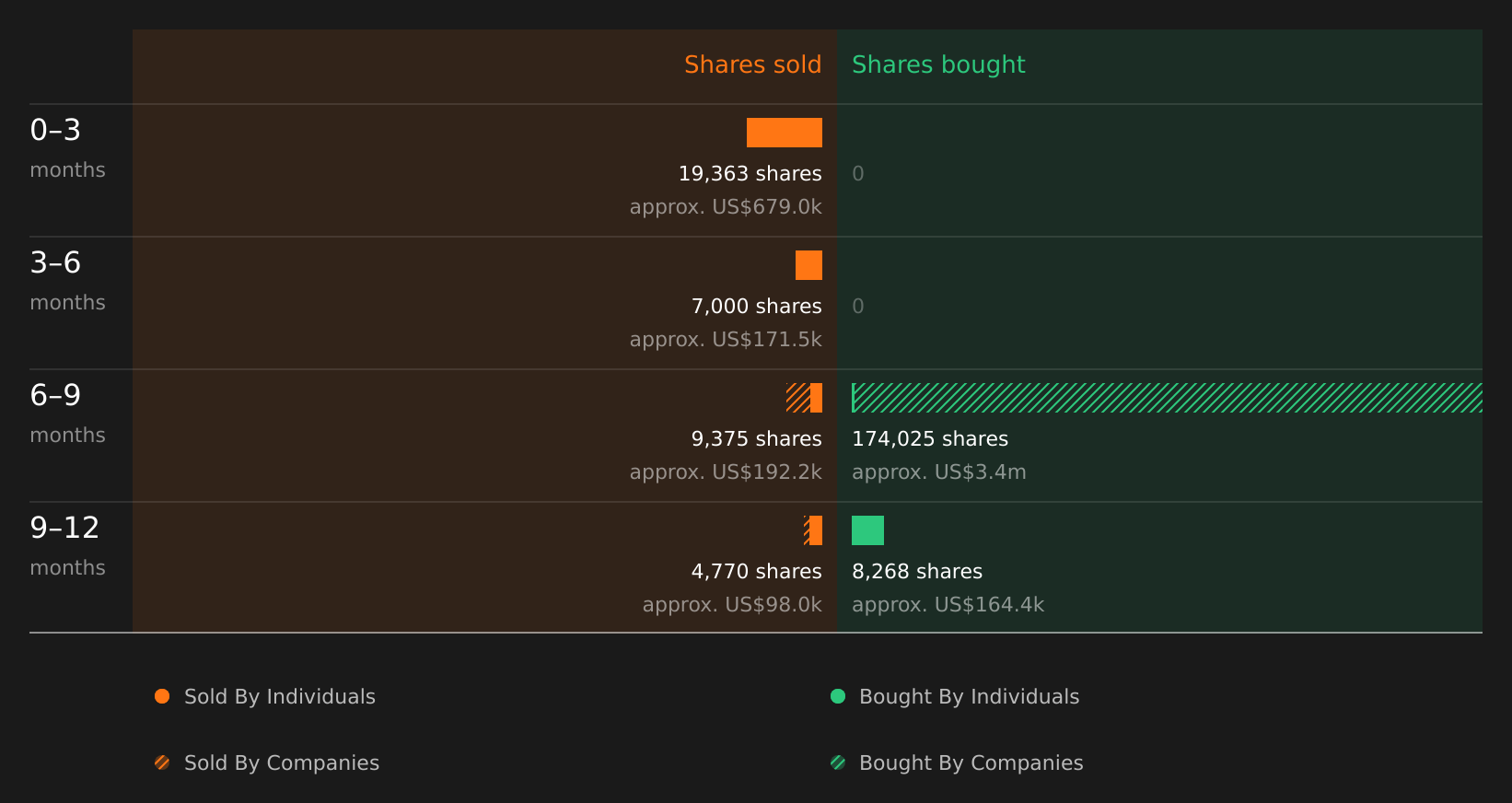The height and width of the screenshot is (803, 1512).
Task: Select the Bought By Companies legend label
Action: [971, 763]
